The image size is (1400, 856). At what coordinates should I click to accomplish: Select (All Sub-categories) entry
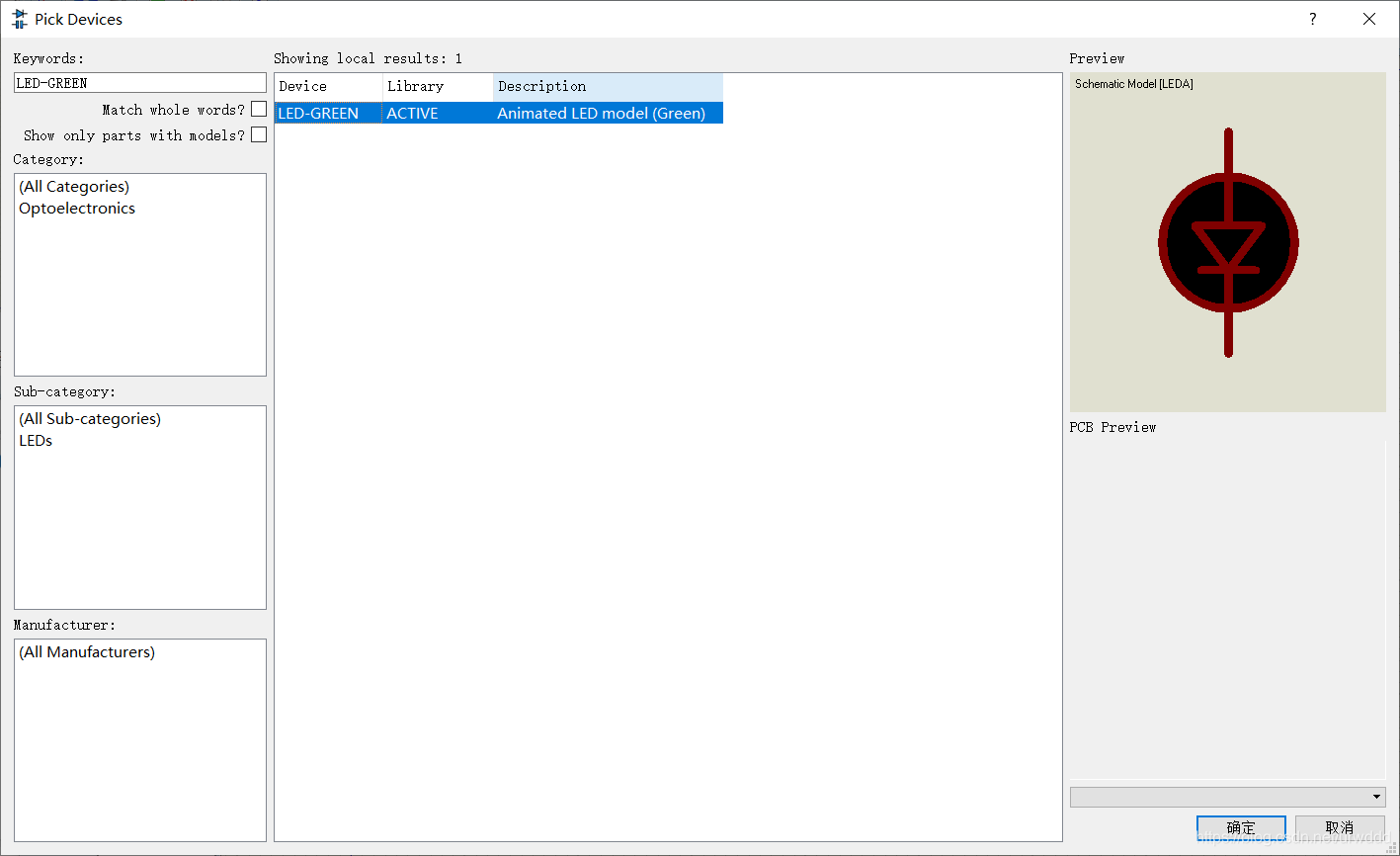tap(90, 418)
